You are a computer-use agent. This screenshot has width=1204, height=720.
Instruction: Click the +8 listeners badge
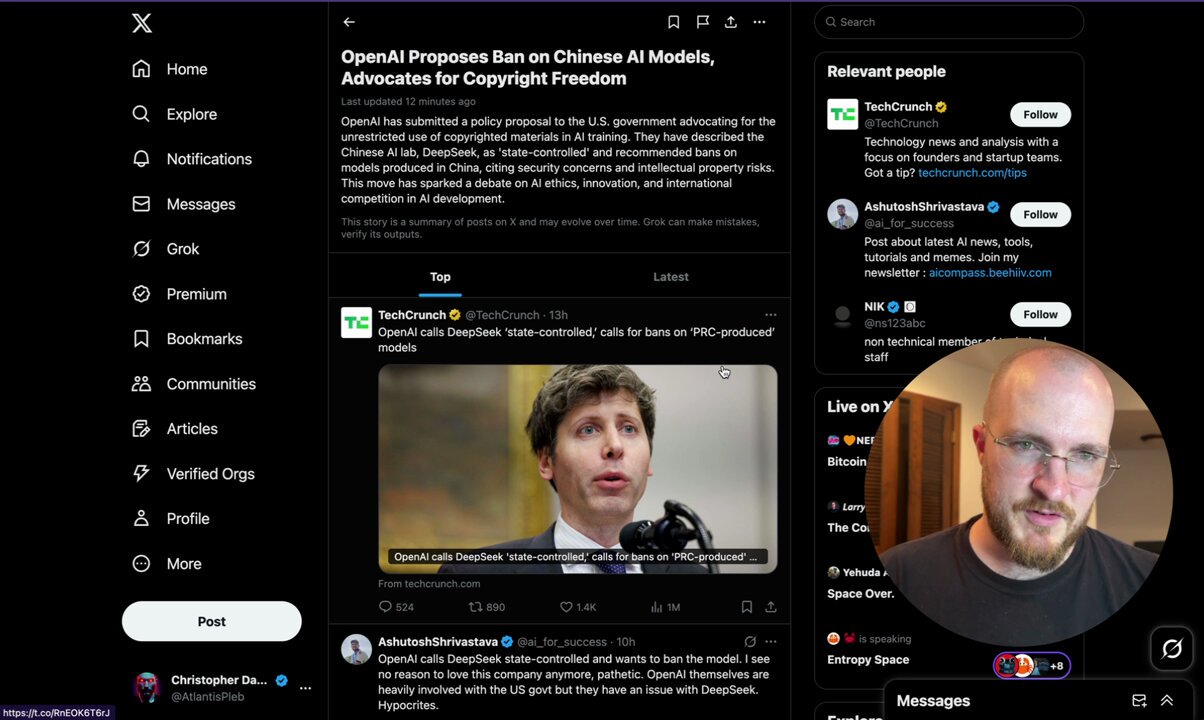(x=1032, y=666)
